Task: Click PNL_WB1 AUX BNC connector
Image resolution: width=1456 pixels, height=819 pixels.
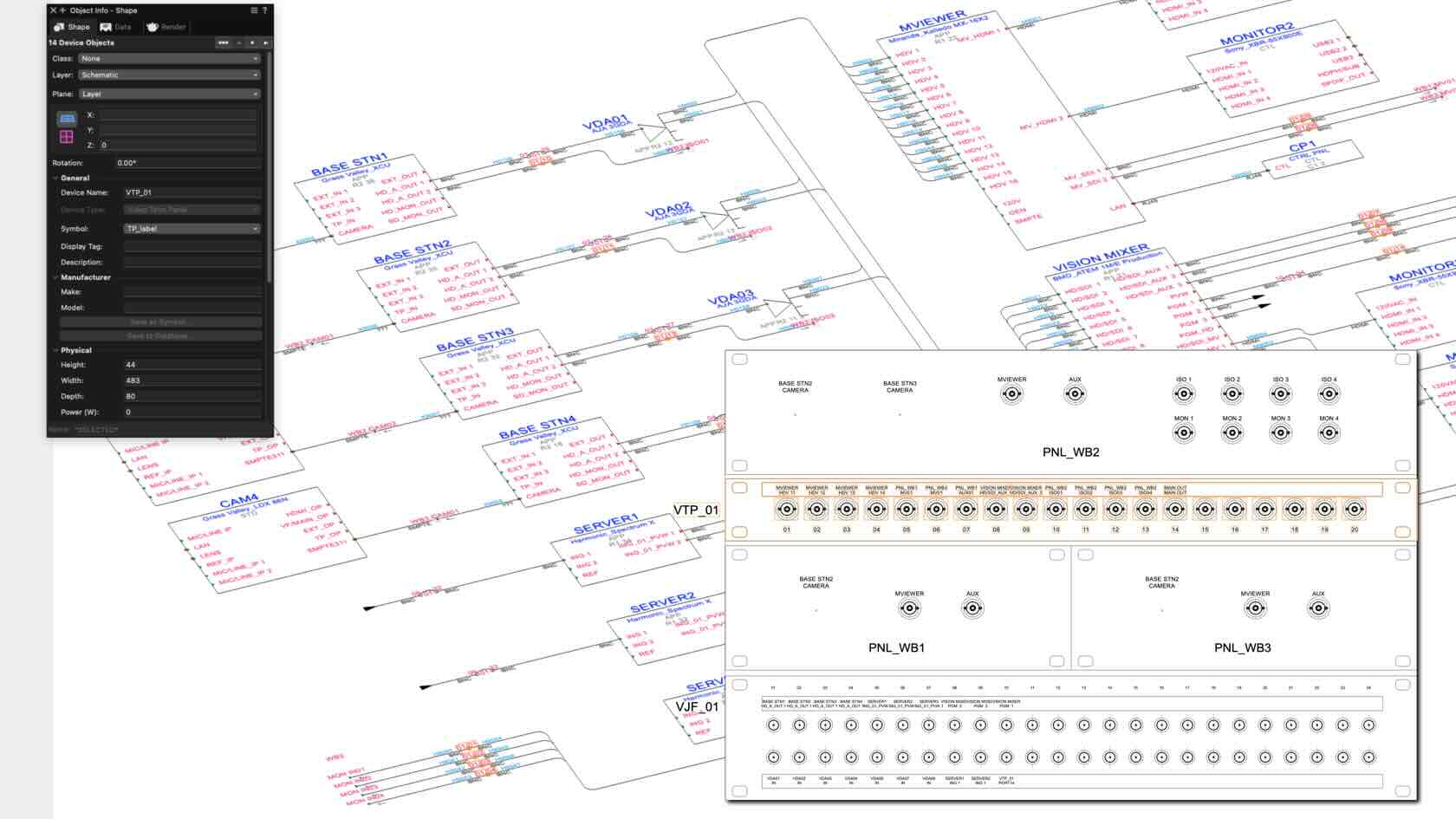Action: tap(972, 608)
